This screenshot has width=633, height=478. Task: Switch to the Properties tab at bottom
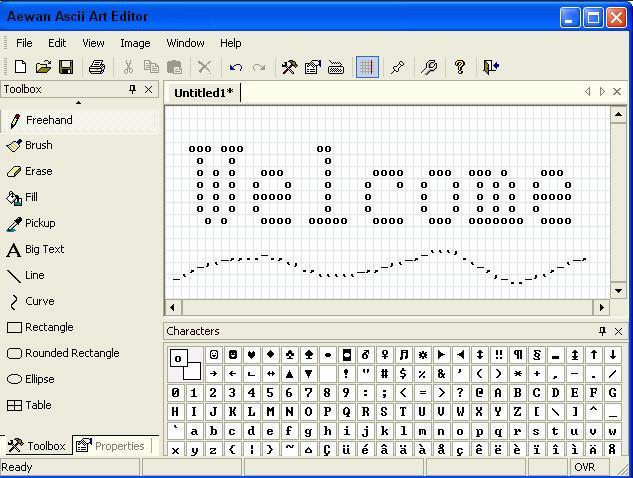tap(111, 446)
